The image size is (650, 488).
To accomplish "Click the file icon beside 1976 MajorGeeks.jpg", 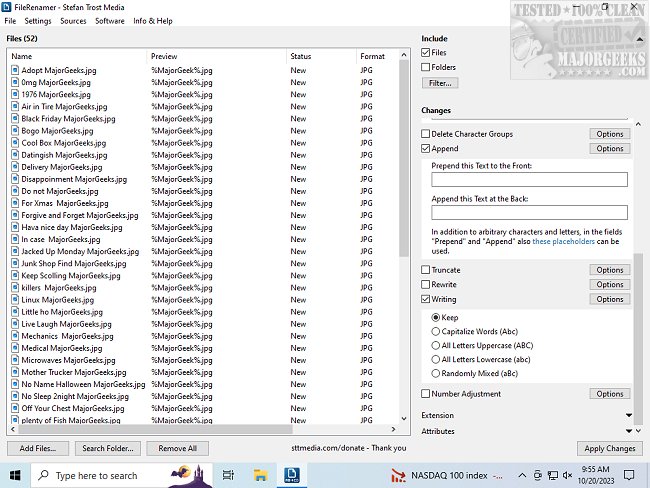I will (x=15, y=94).
